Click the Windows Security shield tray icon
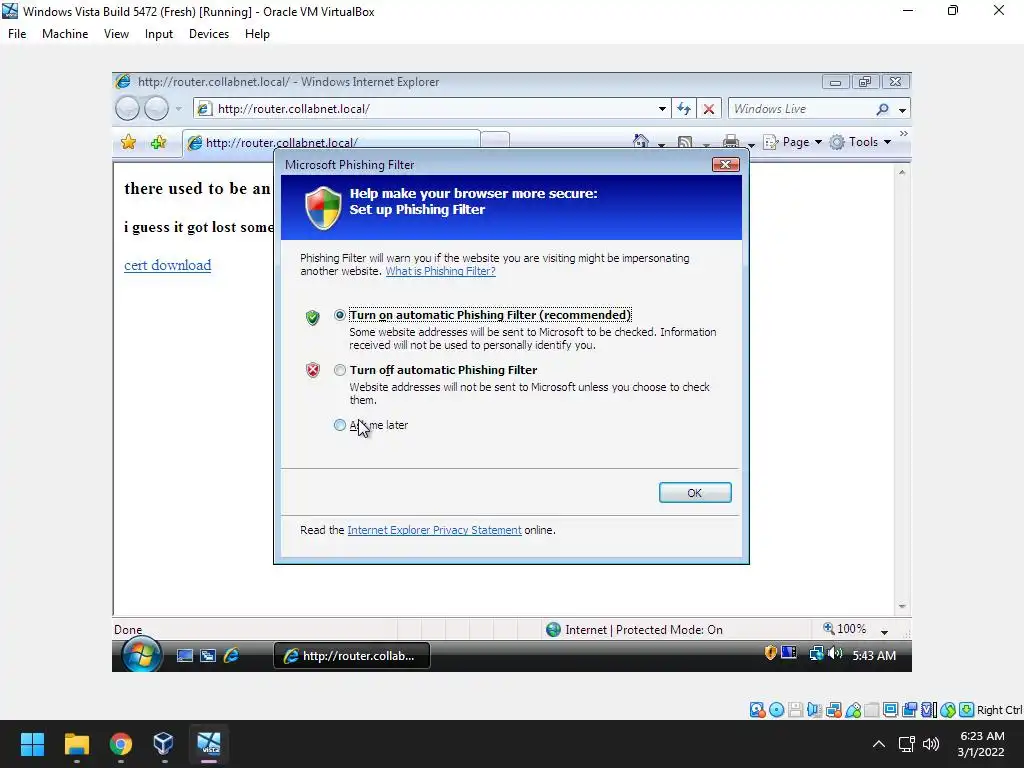 [771, 652]
